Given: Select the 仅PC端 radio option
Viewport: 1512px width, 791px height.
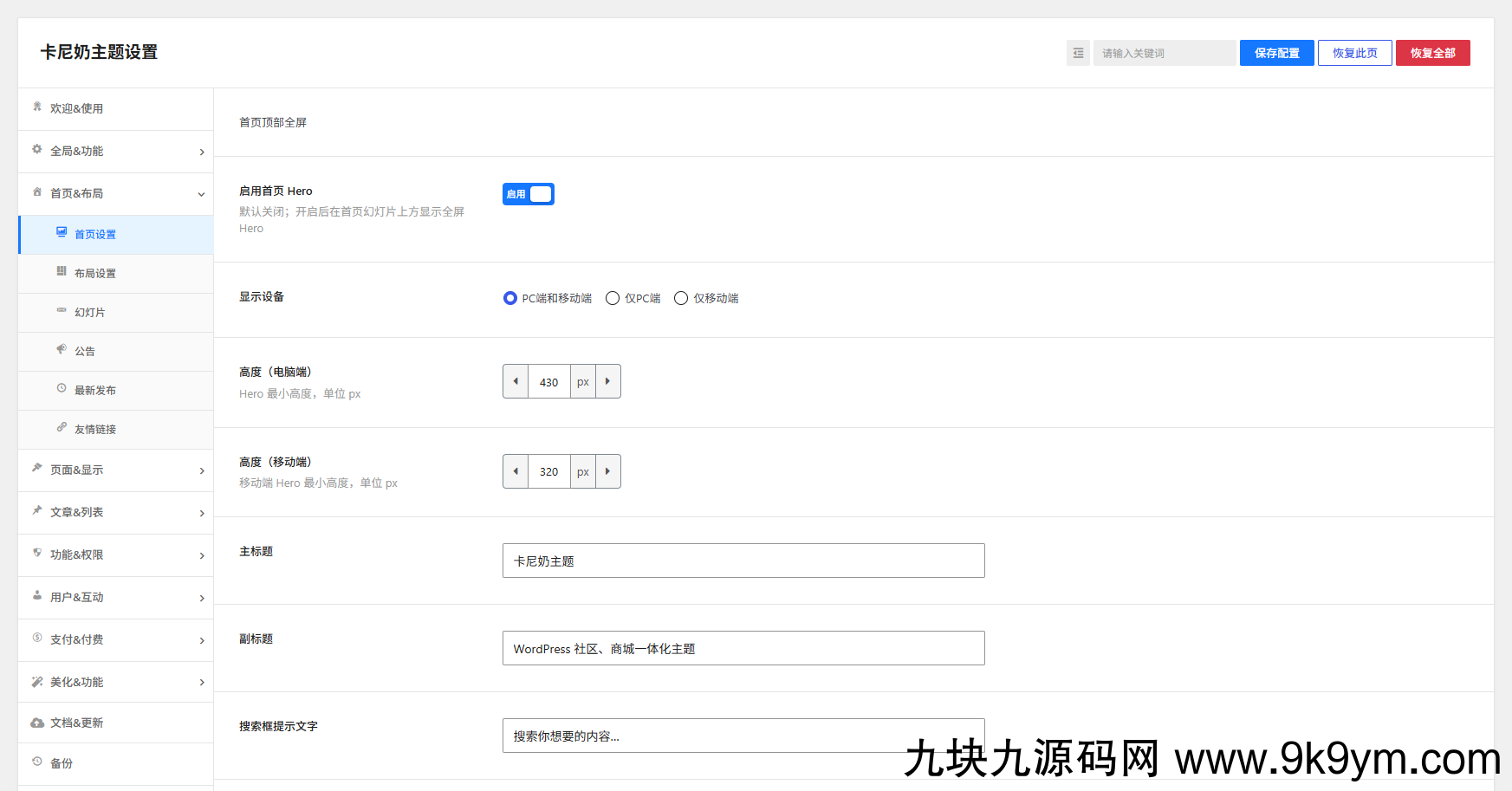Looking at the screenshot, I should click(x=613, y=298).
